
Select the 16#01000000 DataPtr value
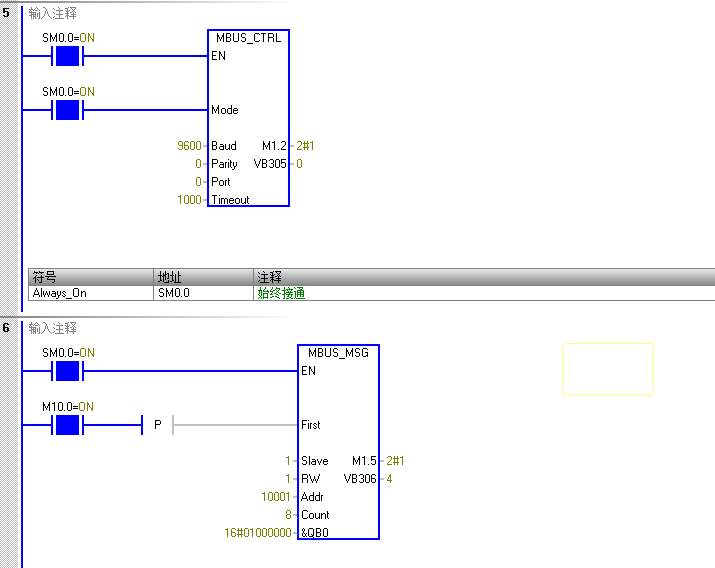pos(259,533)
